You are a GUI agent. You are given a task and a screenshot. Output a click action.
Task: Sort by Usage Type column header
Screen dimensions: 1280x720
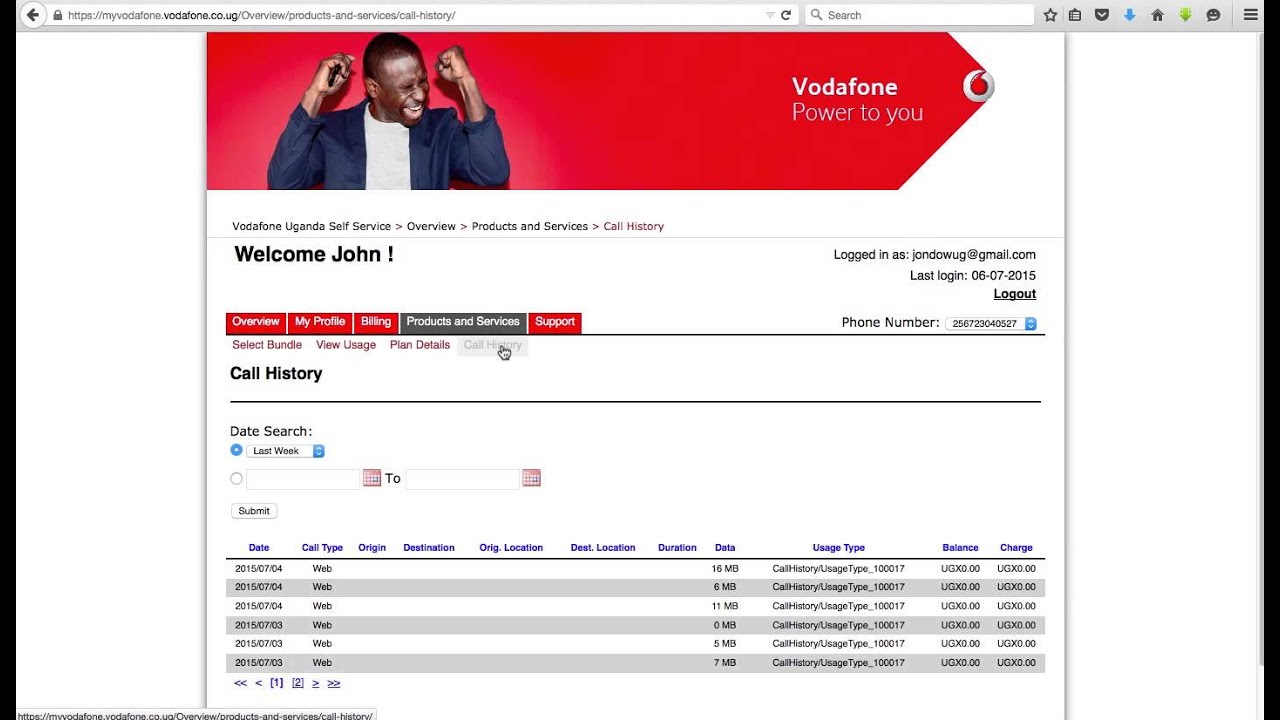(x=839, y=548)
